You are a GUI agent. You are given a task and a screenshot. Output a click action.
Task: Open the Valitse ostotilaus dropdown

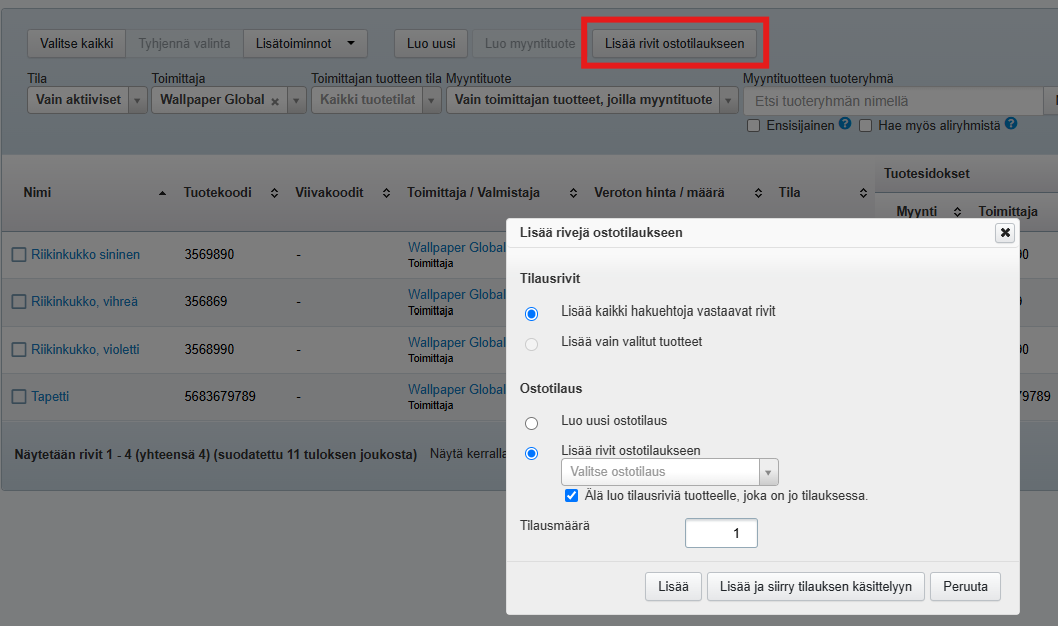669,472
